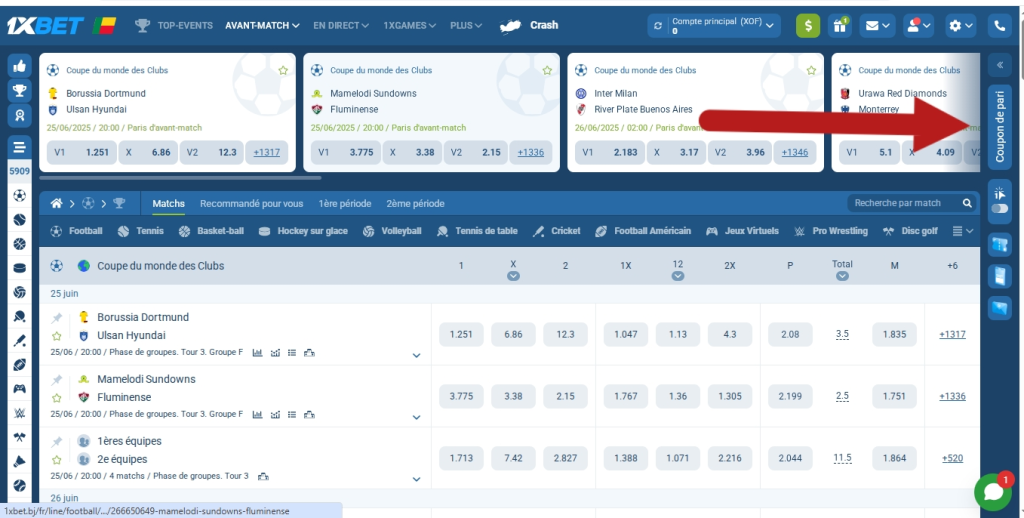This screenshot has height=518, width=1024.
Task: Collapse the bet slip panel arrows
Action: pos(999,65)
